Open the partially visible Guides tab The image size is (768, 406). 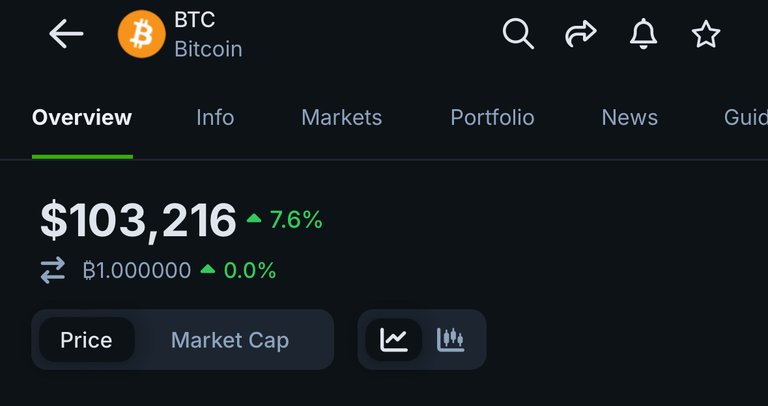pyautogui.click(x=745, y=118)
